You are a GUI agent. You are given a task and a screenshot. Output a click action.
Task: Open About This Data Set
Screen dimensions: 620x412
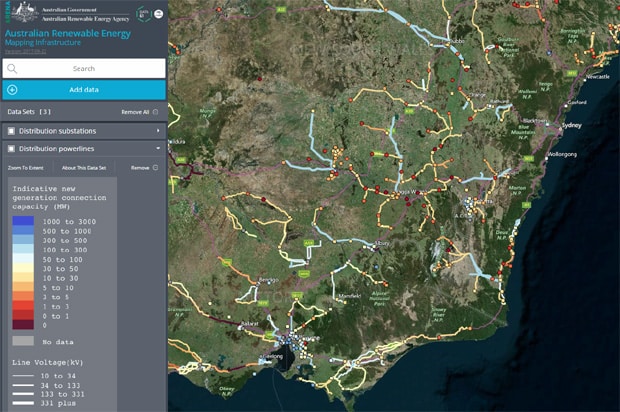click(84, 168)
